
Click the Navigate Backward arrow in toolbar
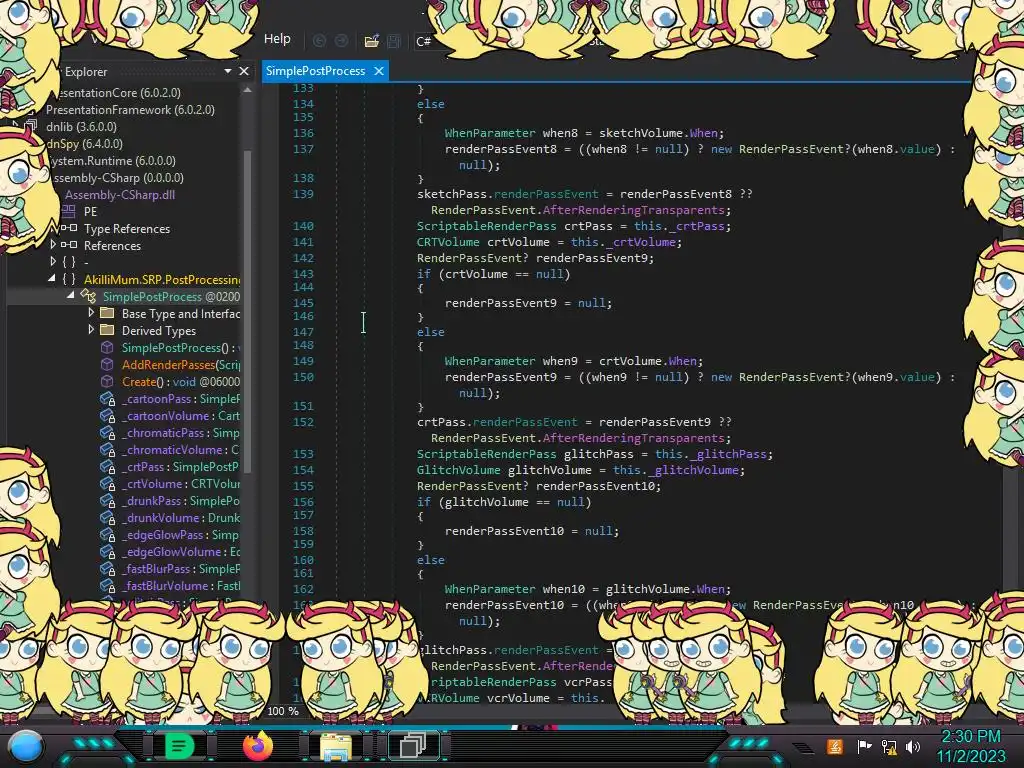[319, 41]
